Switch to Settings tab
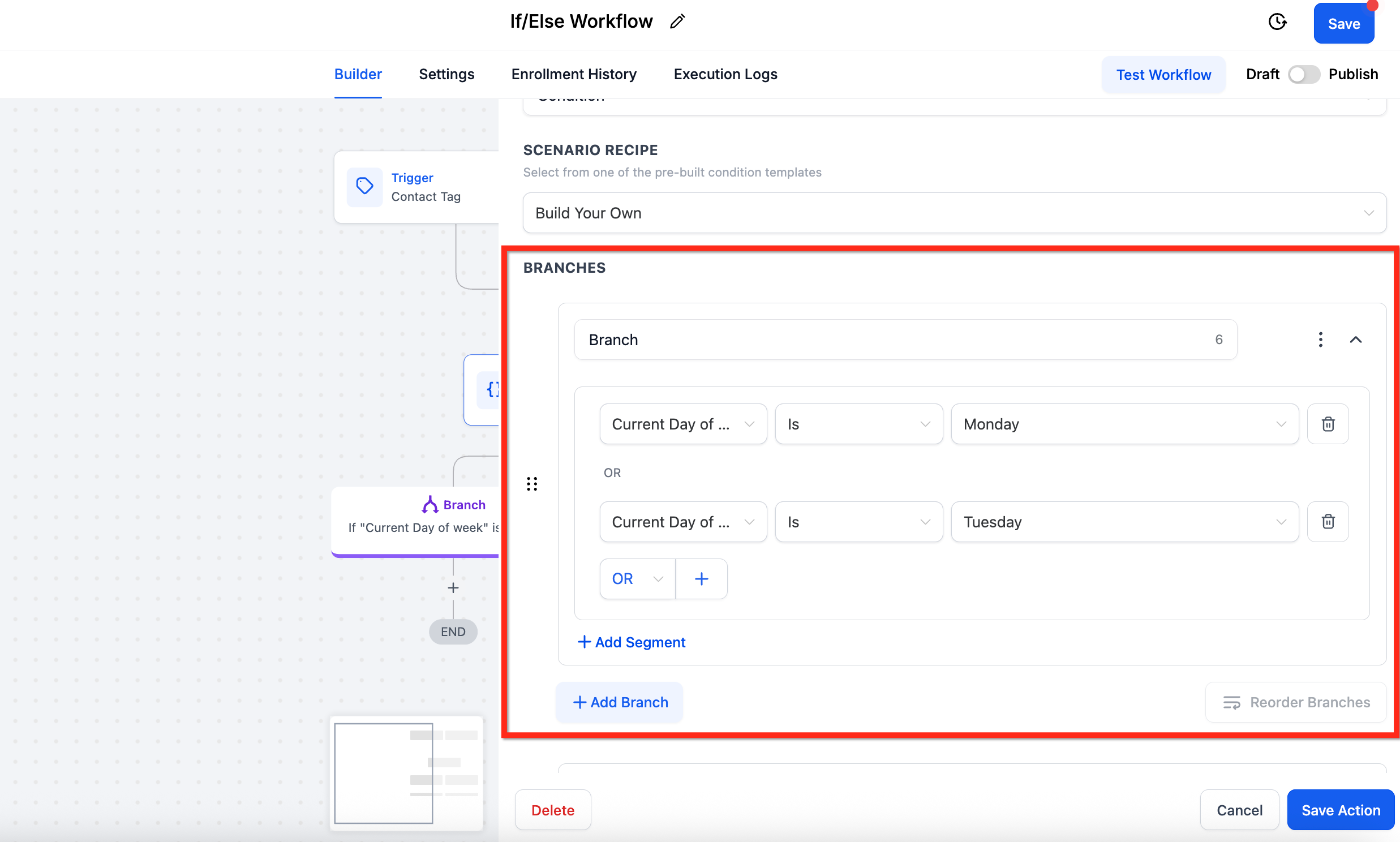Screen dimensions: 1400x842 pyautogui.click(x=446, y=74)
